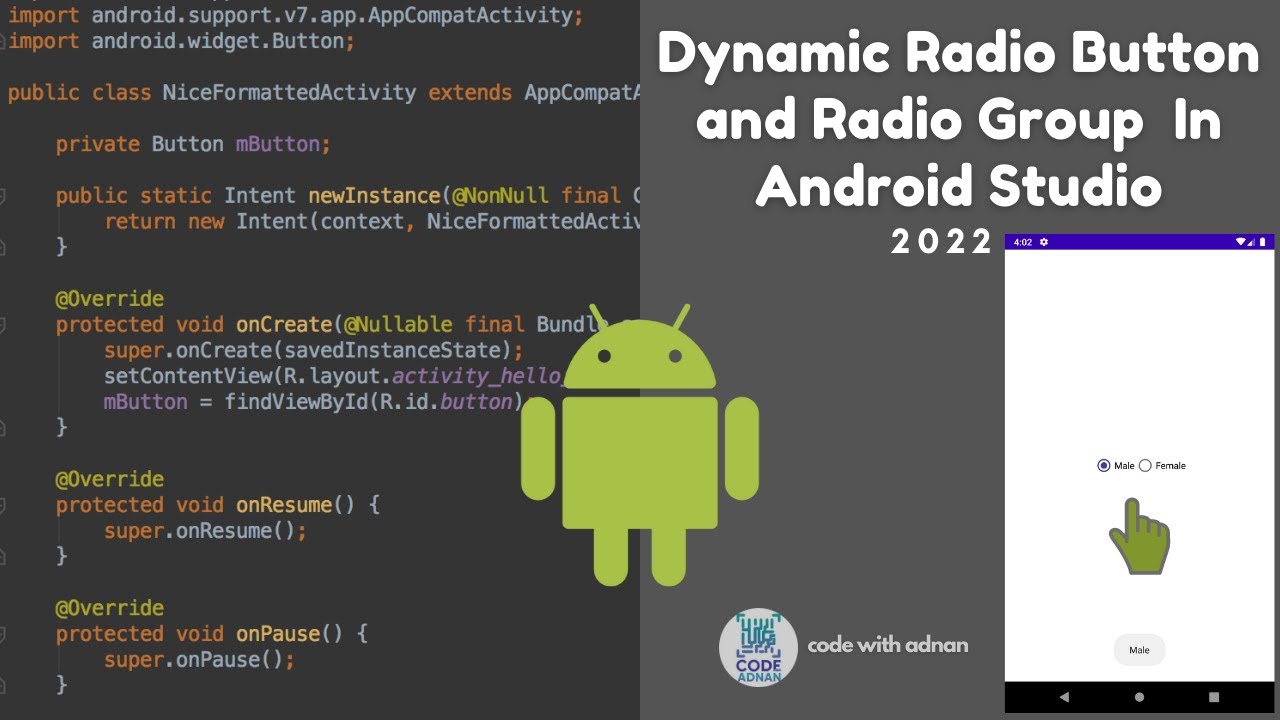This screenshot has width=1280, height=720.
Task: Click the 'super.onResume();' code line
Action: coord(205,531)
